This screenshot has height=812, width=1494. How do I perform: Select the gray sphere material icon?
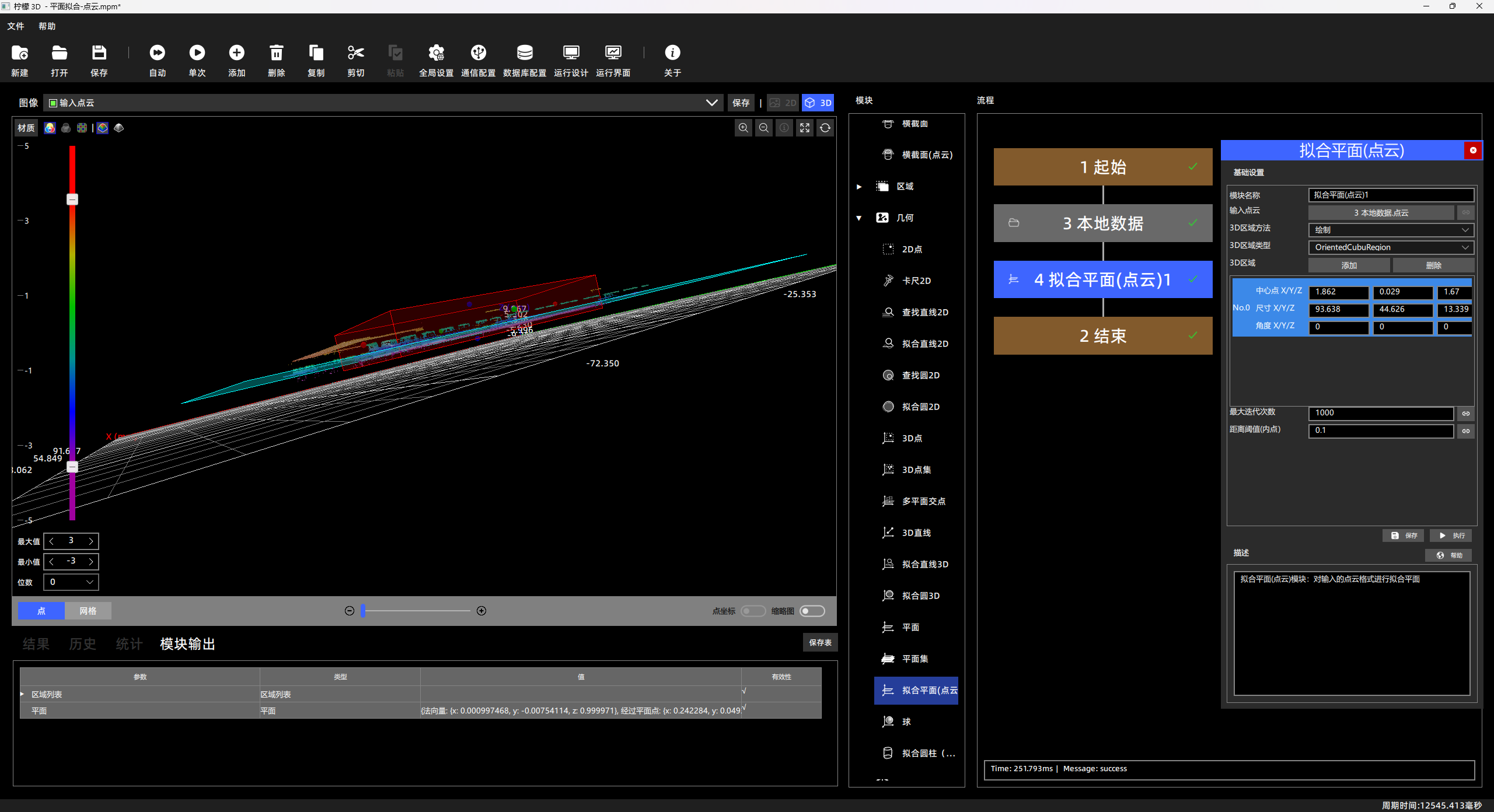(x=66, y=128)
